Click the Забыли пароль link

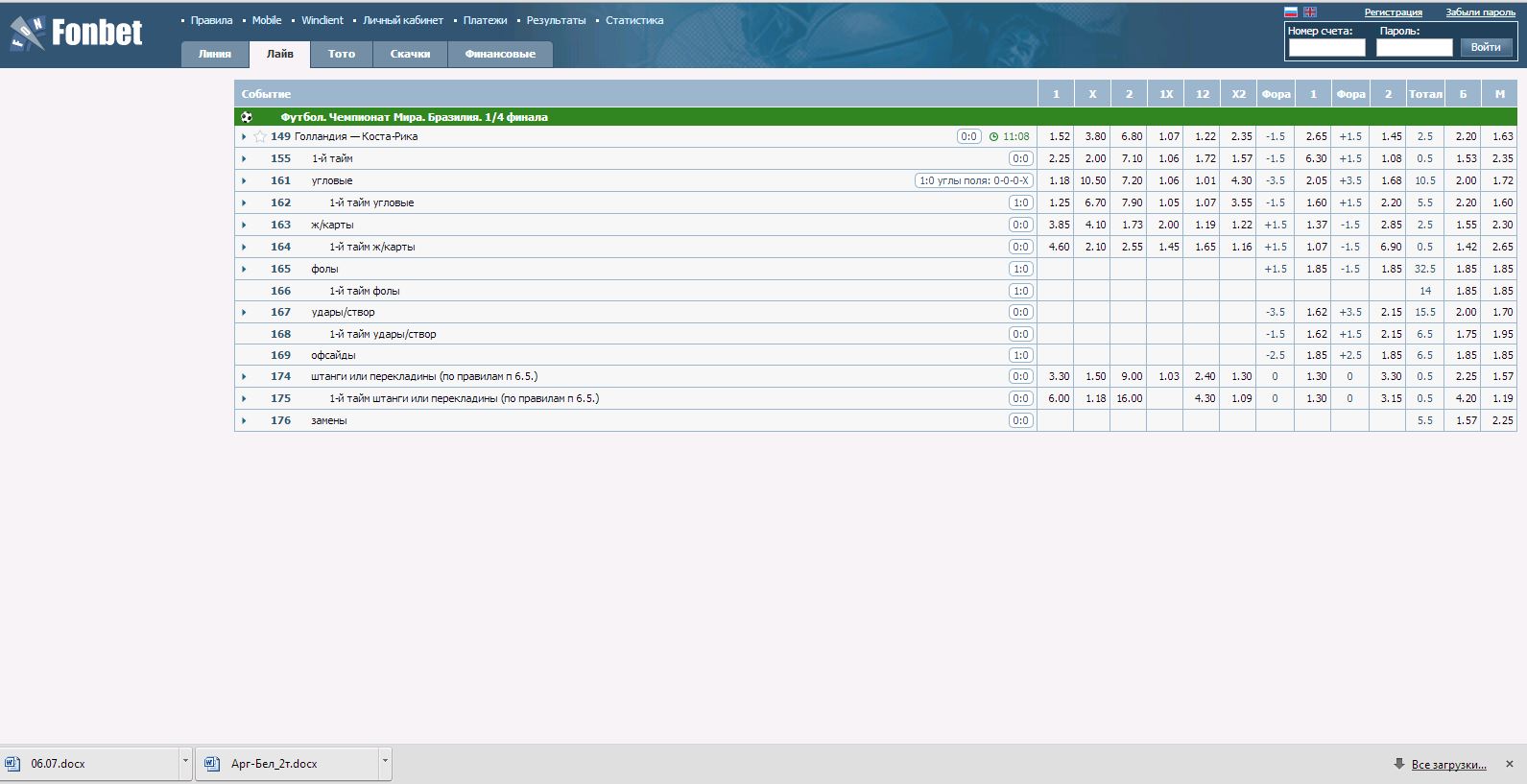click(1481, 12)
